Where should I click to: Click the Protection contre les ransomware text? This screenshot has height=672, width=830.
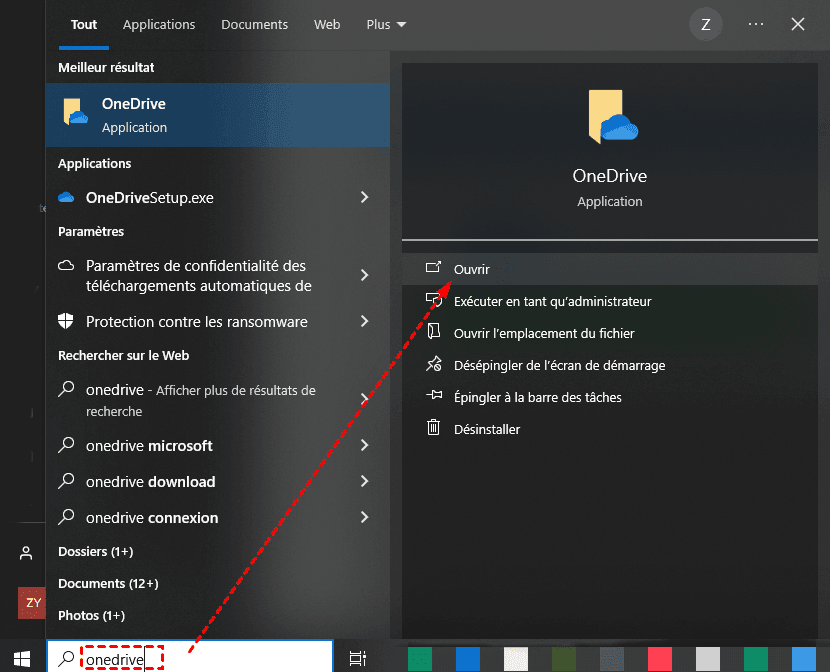pyautogui.click(x=196, y=322)
